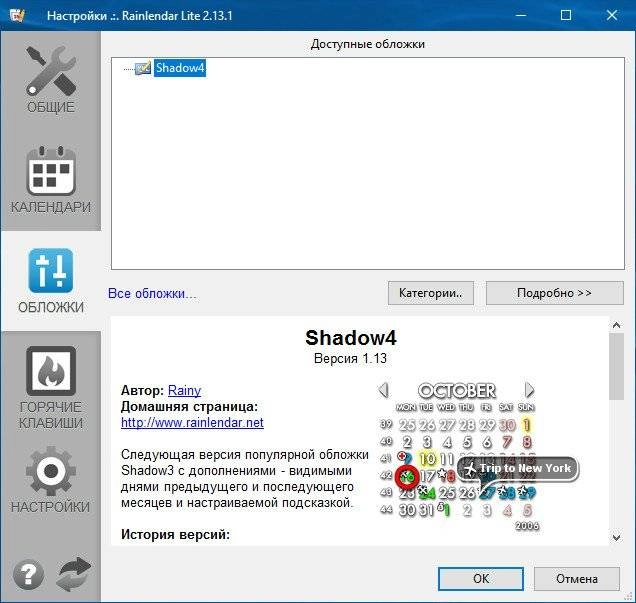
Task: Confirm with the OK button
Action: pos(481,579)
